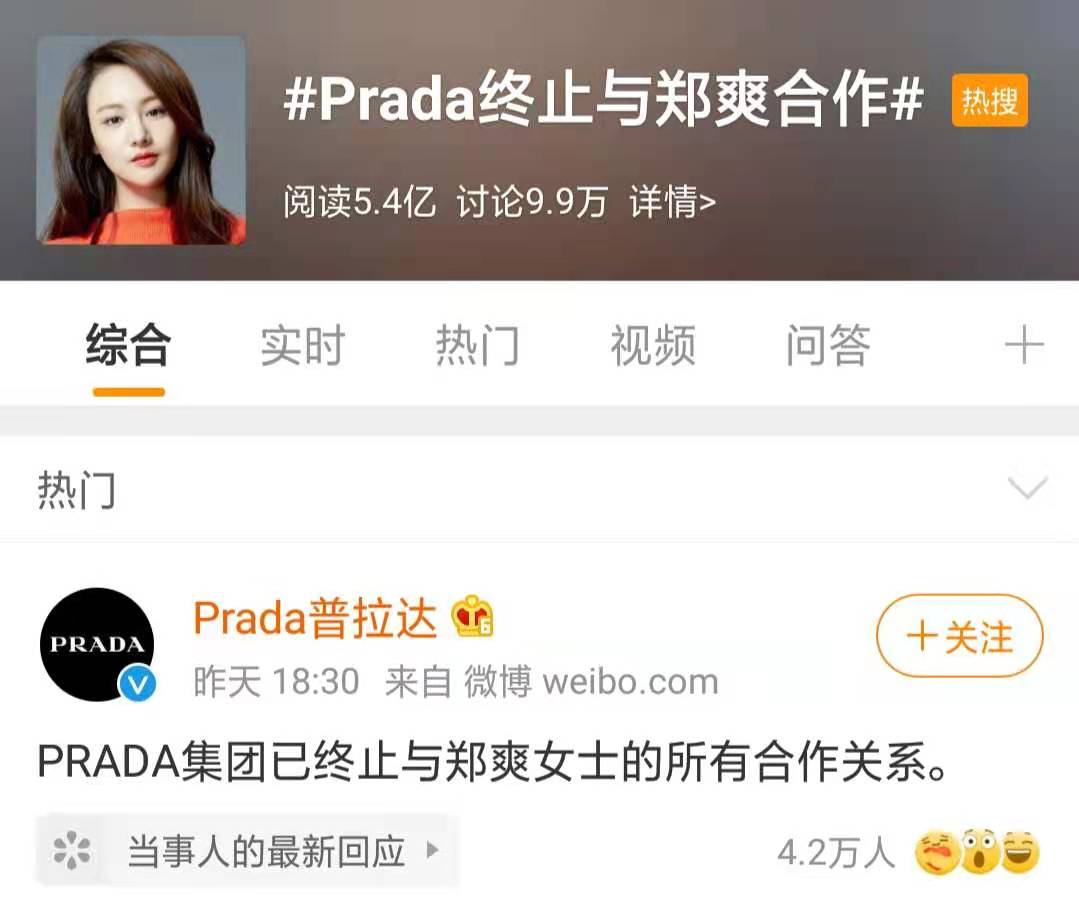Image resolution: width=1079 pixels, height=921 pixels.
Task: Open the Prada black circular avatar
Action: (x=97, y=644)
